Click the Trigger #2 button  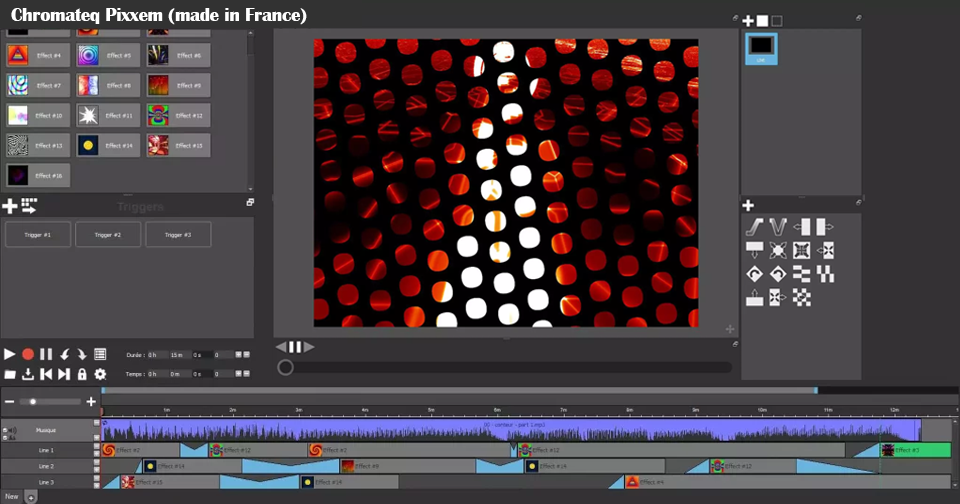point(108,235)
